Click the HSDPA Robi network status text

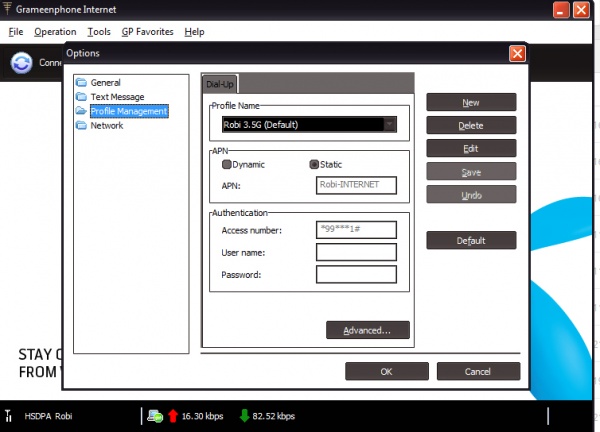tap(48, 416)
